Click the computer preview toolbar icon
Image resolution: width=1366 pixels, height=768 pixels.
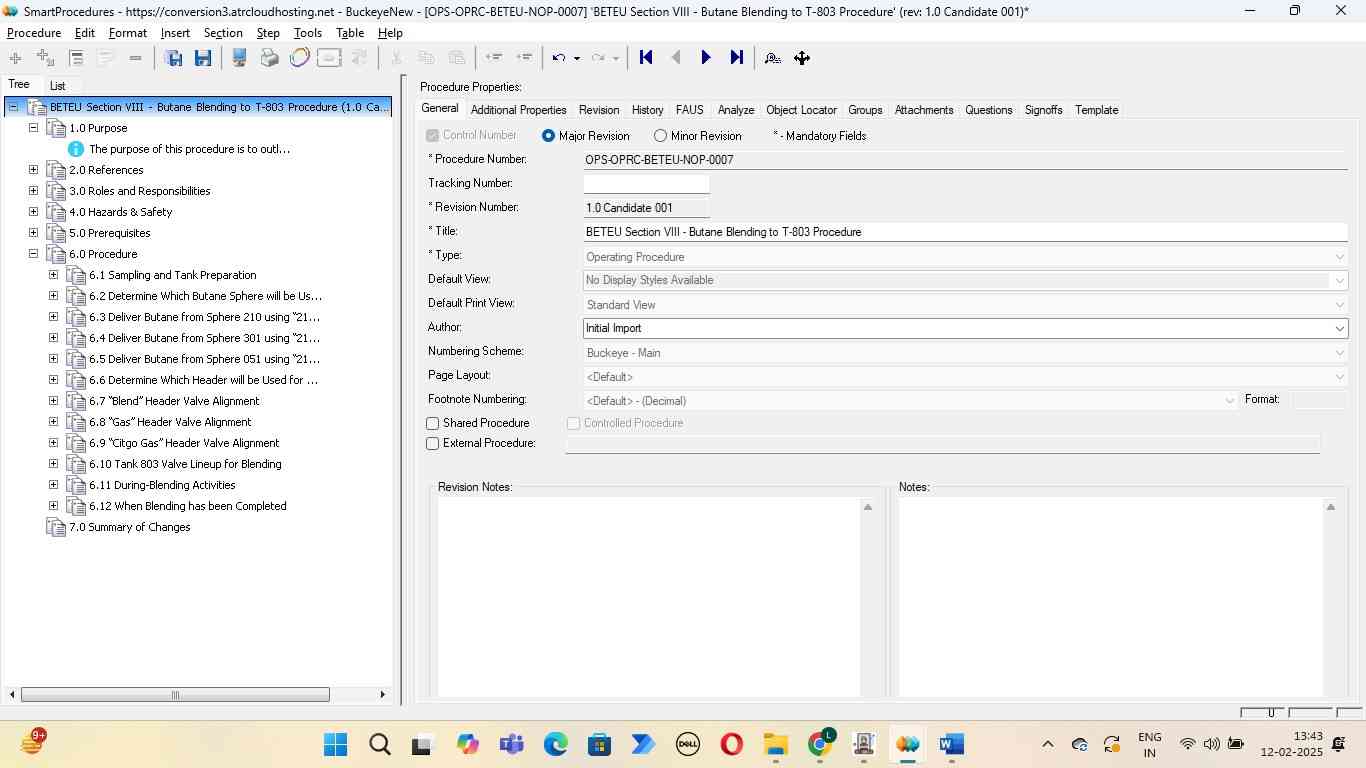click(x=239, y=58)
